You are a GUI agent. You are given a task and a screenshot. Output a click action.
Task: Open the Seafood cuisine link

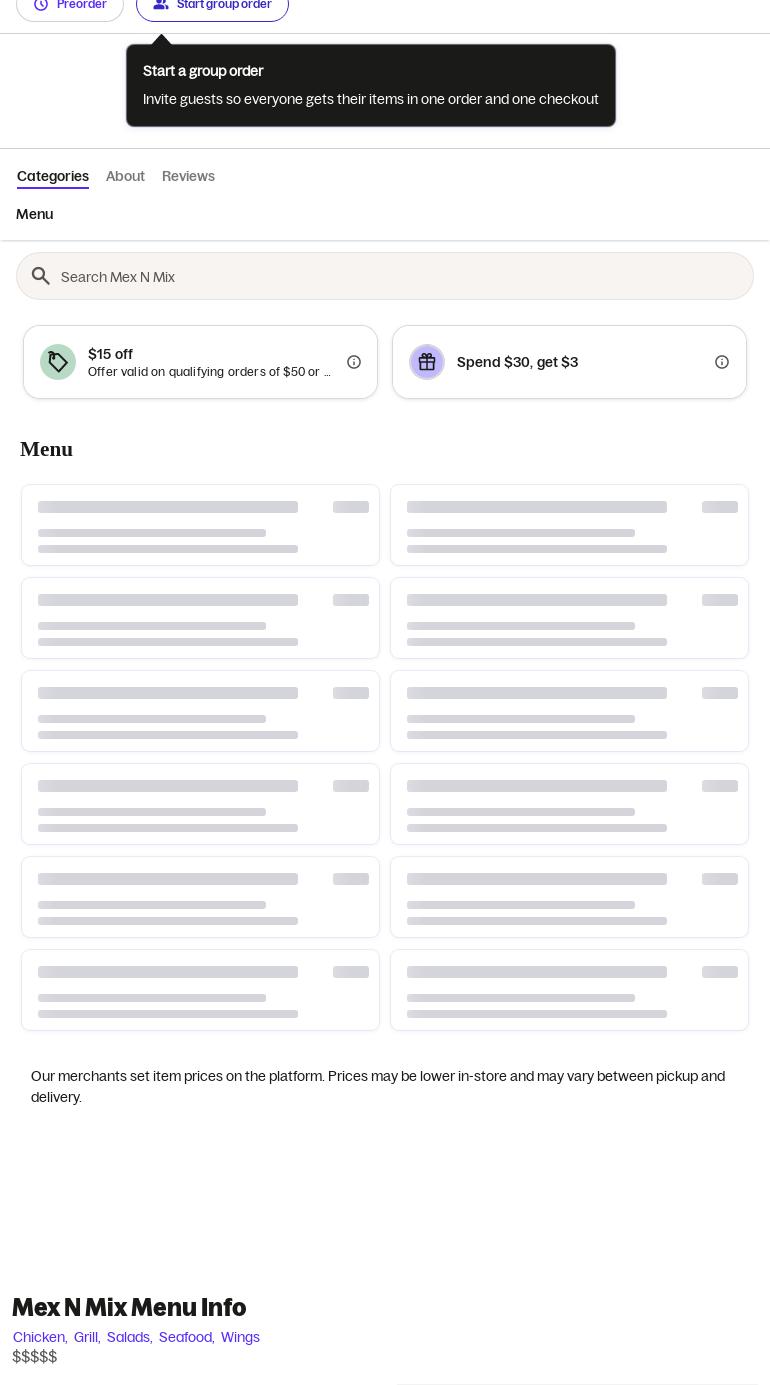tap(187, 1337)
